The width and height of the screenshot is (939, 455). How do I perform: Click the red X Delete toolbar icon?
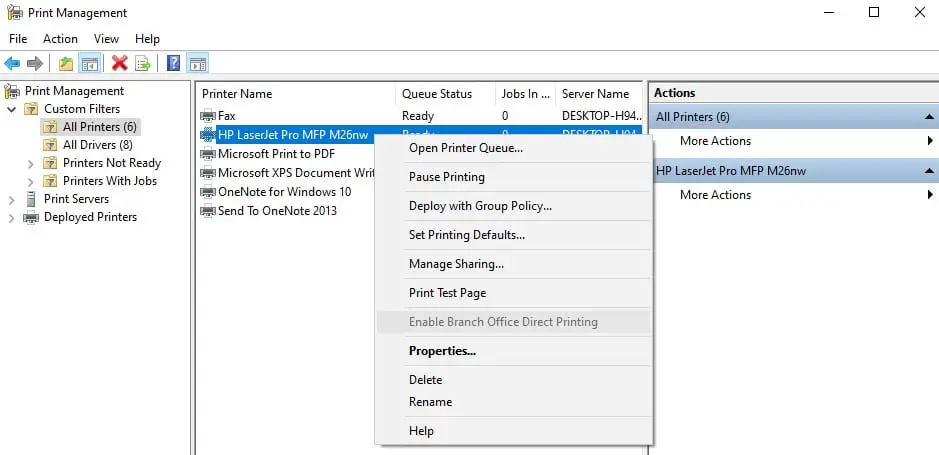click(120, 63)
